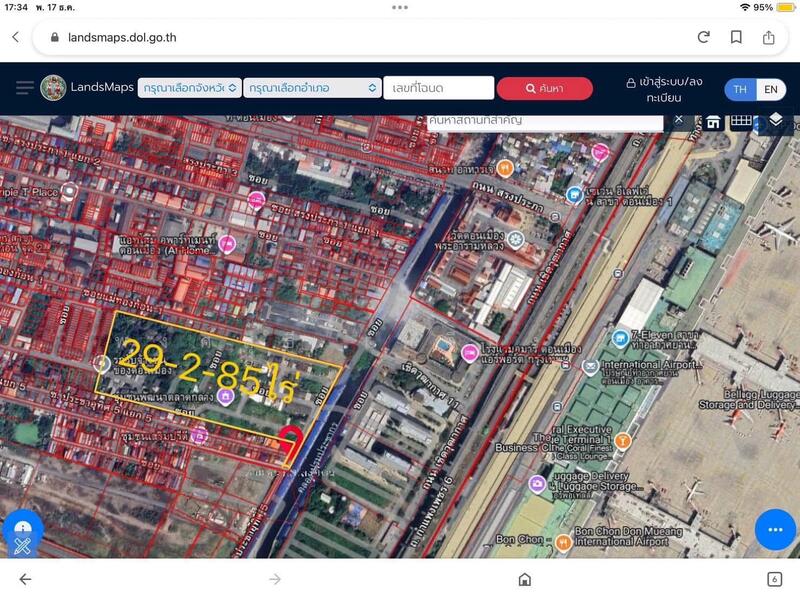
Task: Share page using browser share icon
Action: pyautogui.click(x=768, y=37)
